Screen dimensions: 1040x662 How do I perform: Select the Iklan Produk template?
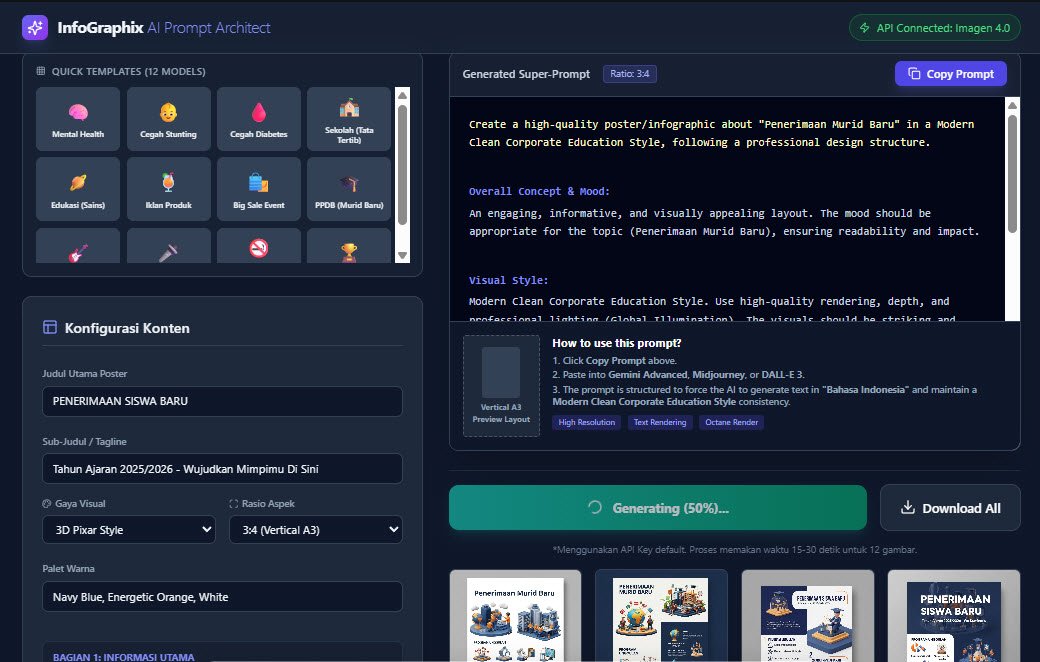(168, 189)
